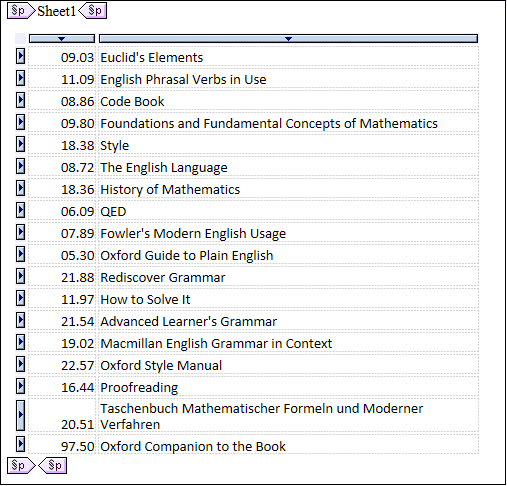This screenshot has width=507, height=486.
Task: Expand the Taschenbuch Mathematischer Formeln row arrow
Action: click(x=21, y=415)
